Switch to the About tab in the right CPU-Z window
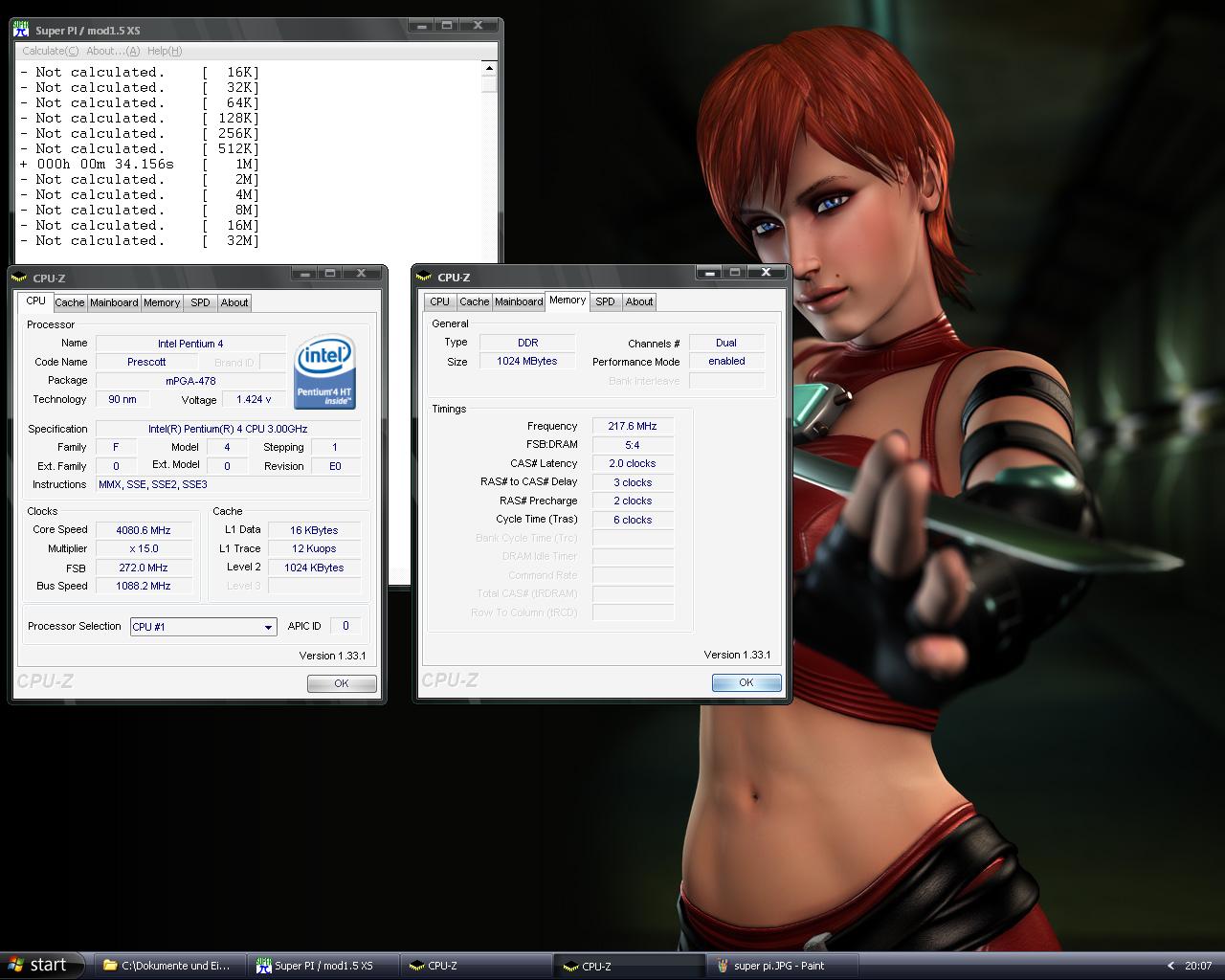 (639, 301)
